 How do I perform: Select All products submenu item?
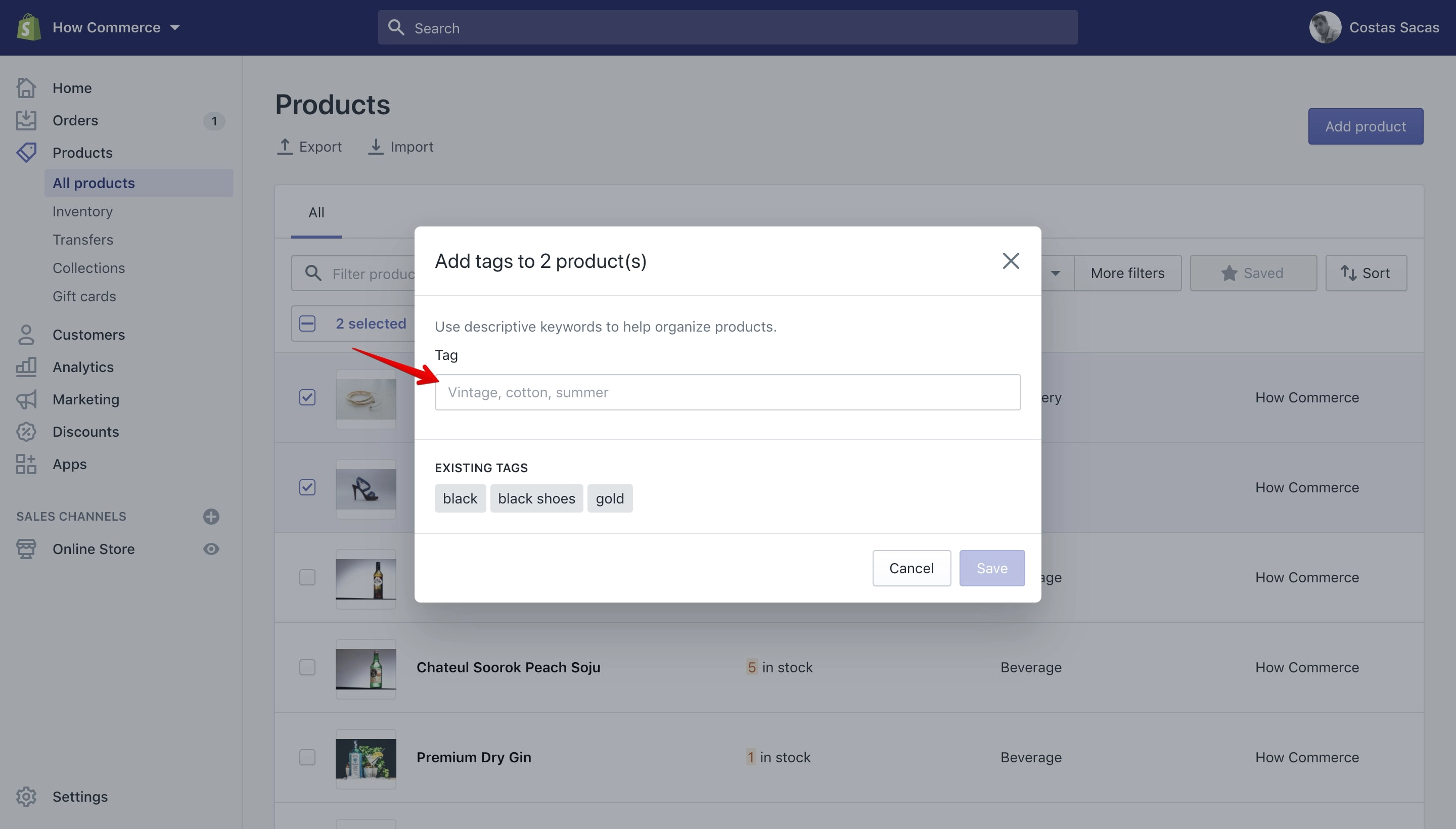[139, 183]
